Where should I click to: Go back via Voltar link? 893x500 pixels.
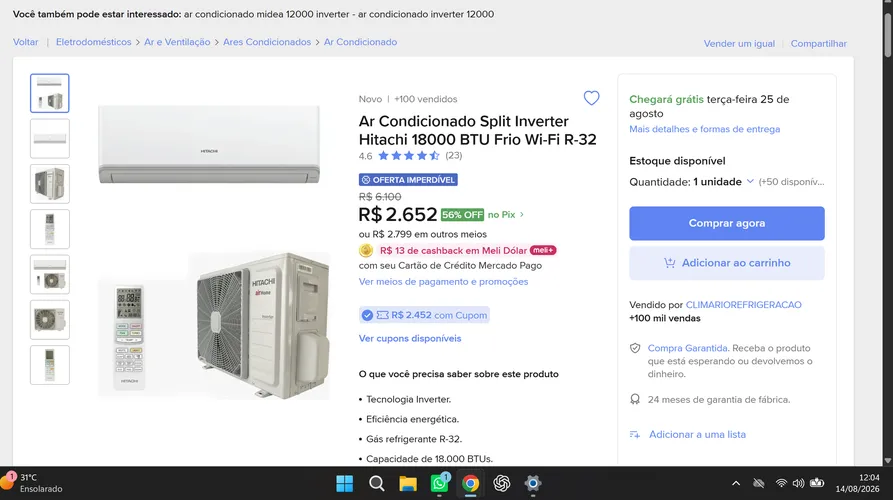point(26,42)
